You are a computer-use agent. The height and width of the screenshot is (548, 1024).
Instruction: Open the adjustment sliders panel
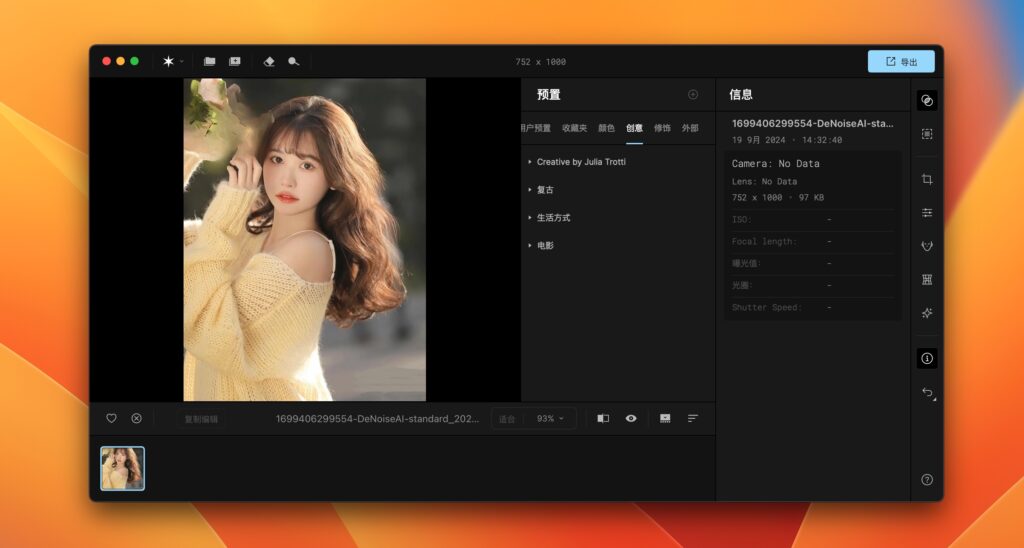[927, 213]
